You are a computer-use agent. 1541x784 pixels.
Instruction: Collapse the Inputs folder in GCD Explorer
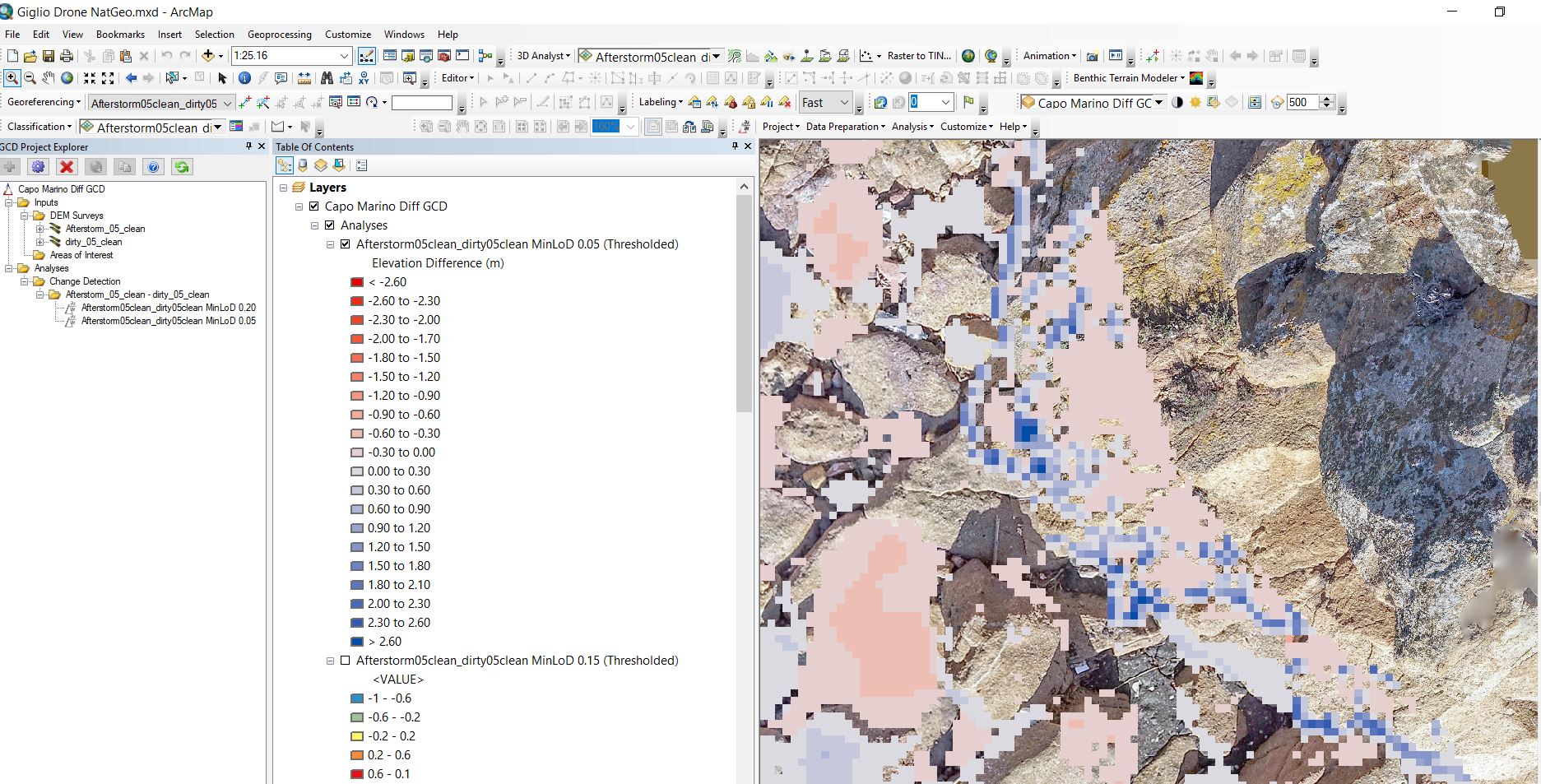click(9, 202)
